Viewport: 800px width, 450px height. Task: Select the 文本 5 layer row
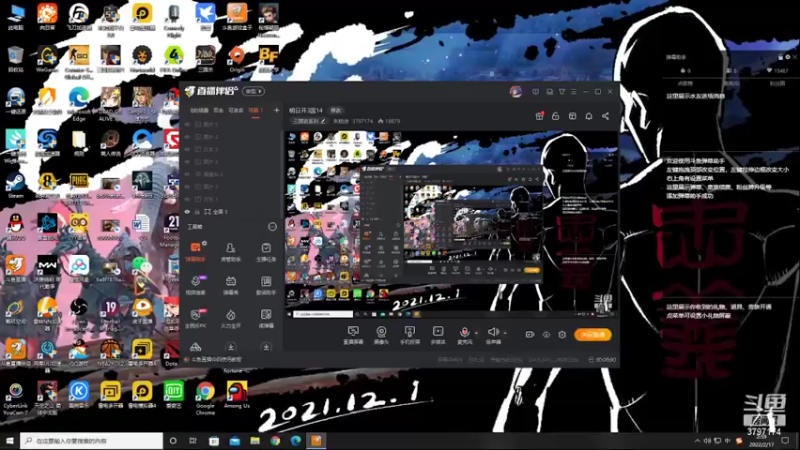232,149
